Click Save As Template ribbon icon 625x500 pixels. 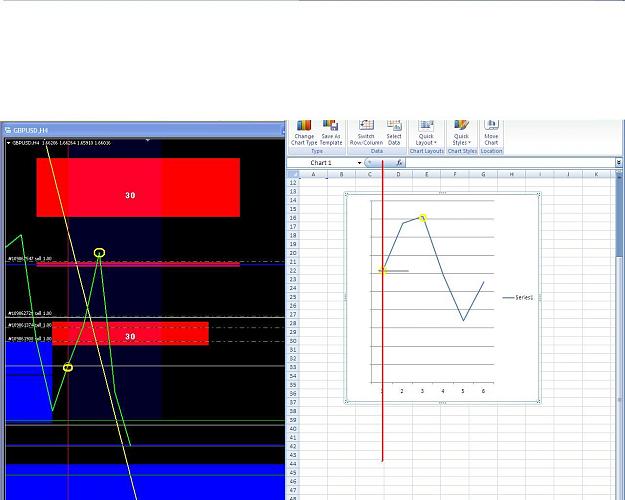tap(331, 133)
